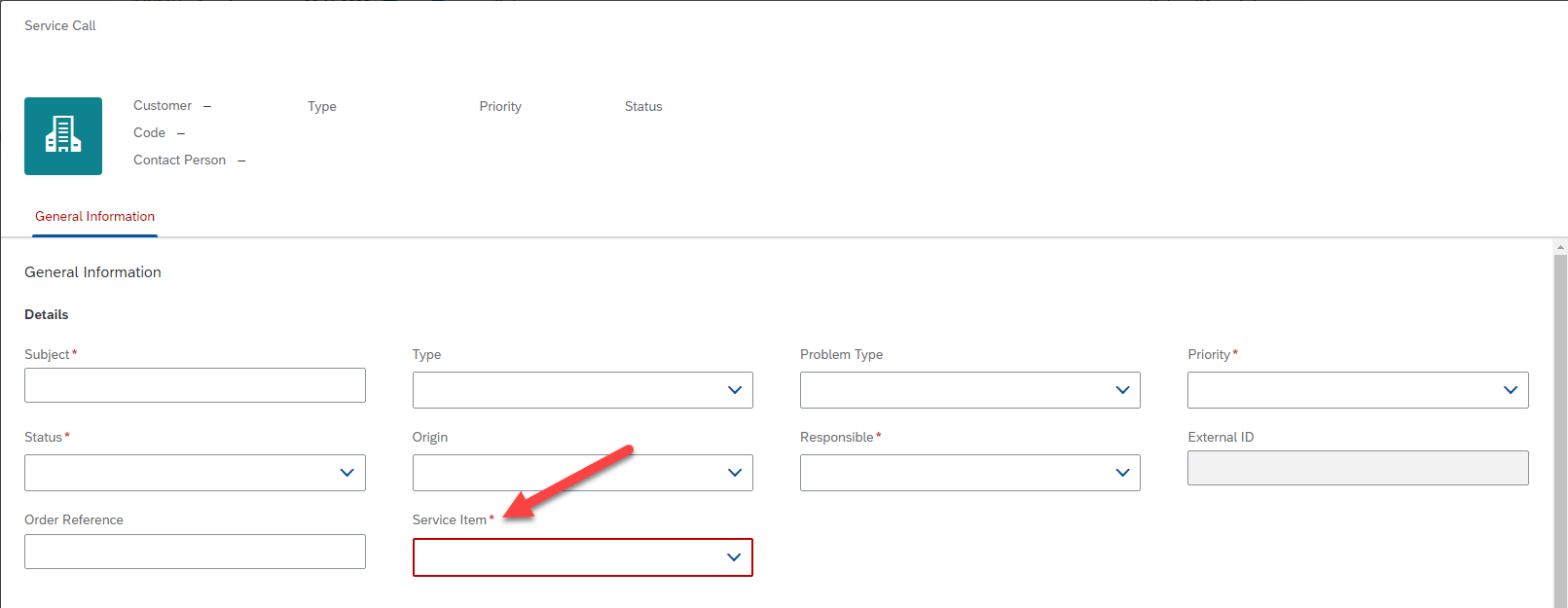The height and width of the screenshot is (608, 1568).
Task: Click into the Order Reference field
Action: point(195,552)
